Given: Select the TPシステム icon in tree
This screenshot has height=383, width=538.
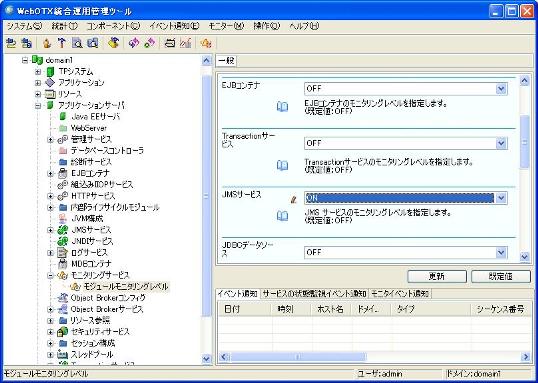Looking at the screenshot, I should (x=50, y=72).
